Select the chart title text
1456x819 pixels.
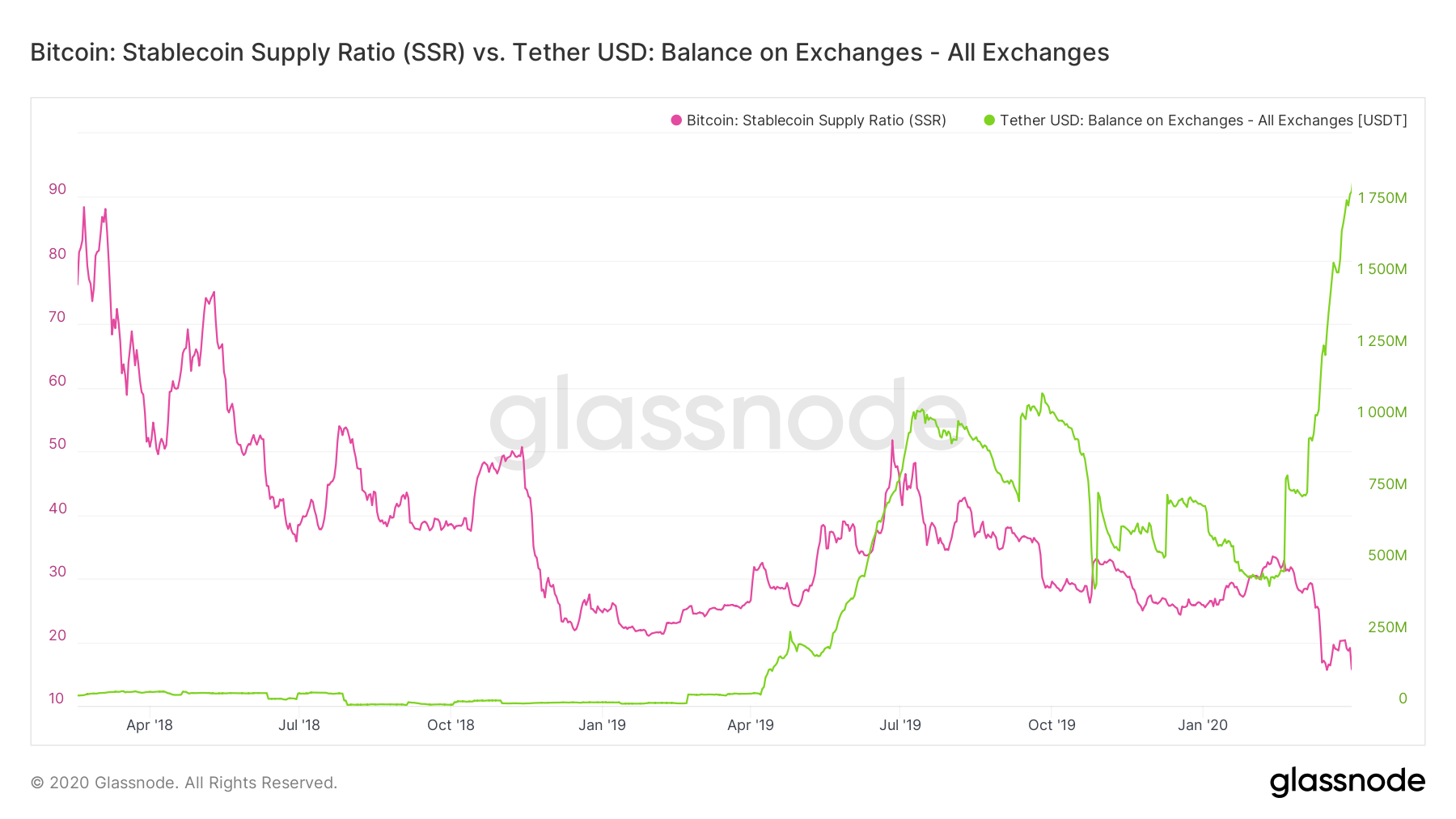click(x=569, y=52)
